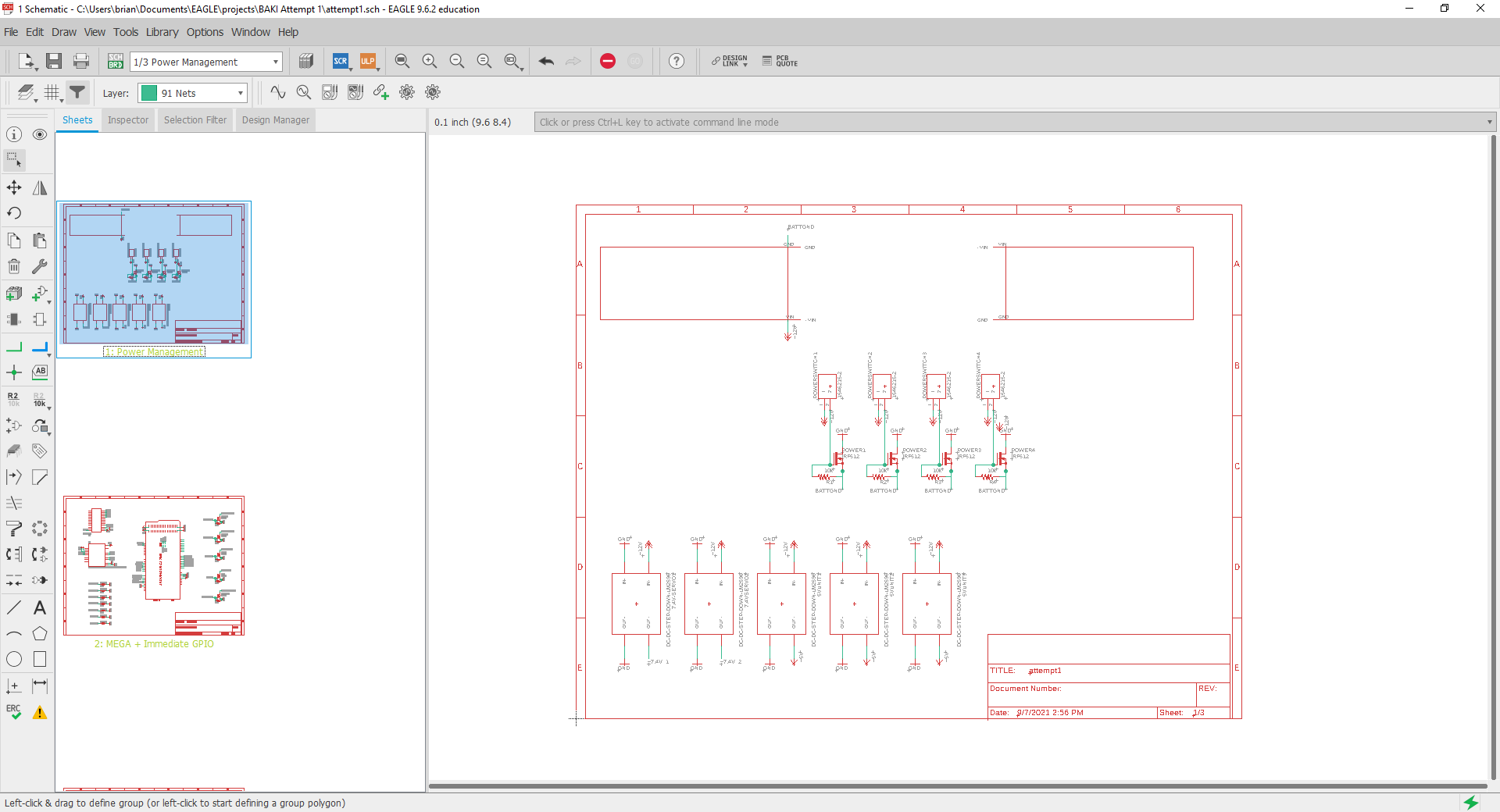The height and width of the screenshot is (812, 1500).
Task: Select the Group selection tool
Action: [14, 161]
